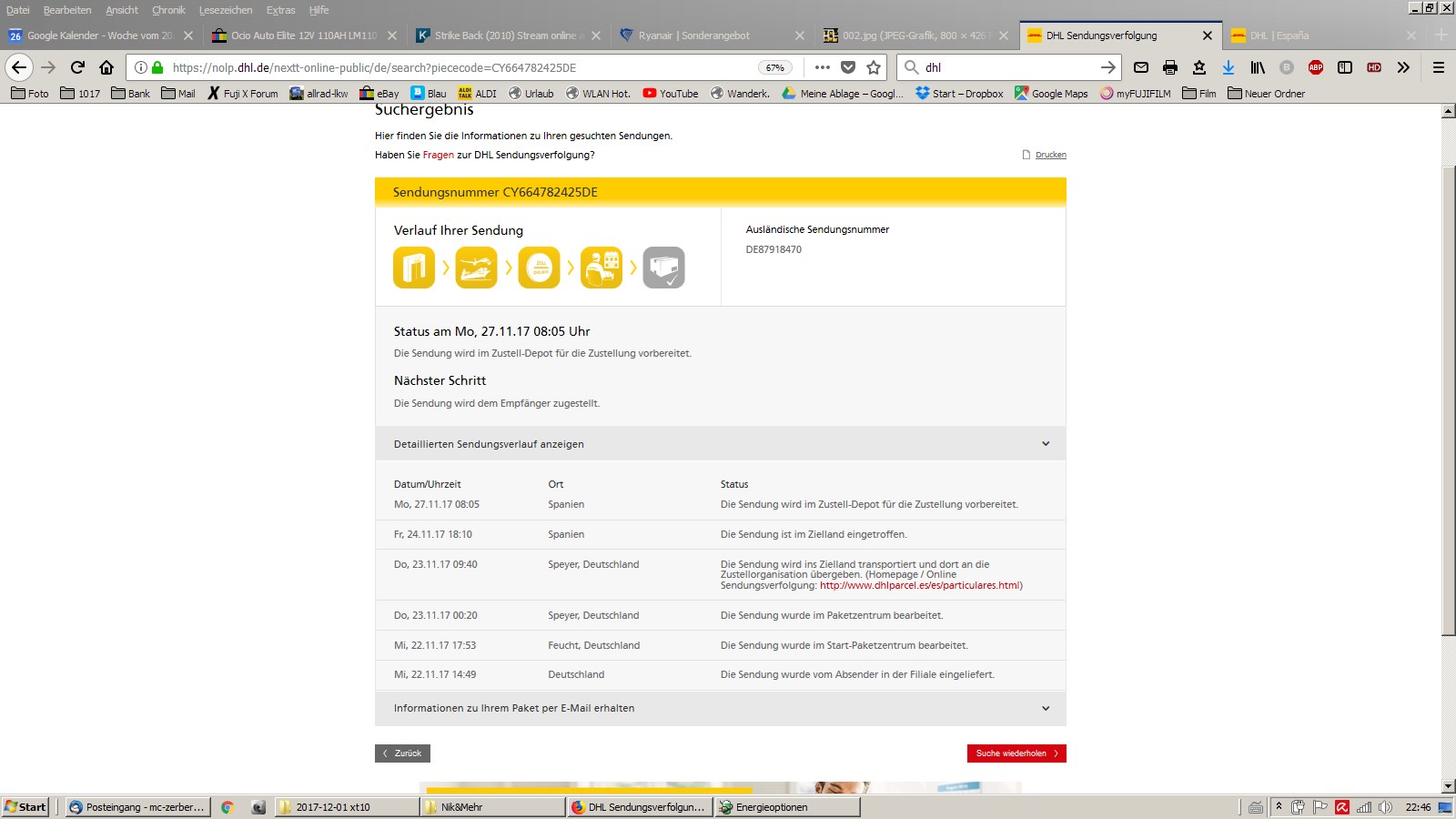This screenshot has height=819, width=1456.
Task: Open the library bookshelf icon
Action: pos(1258,67)
